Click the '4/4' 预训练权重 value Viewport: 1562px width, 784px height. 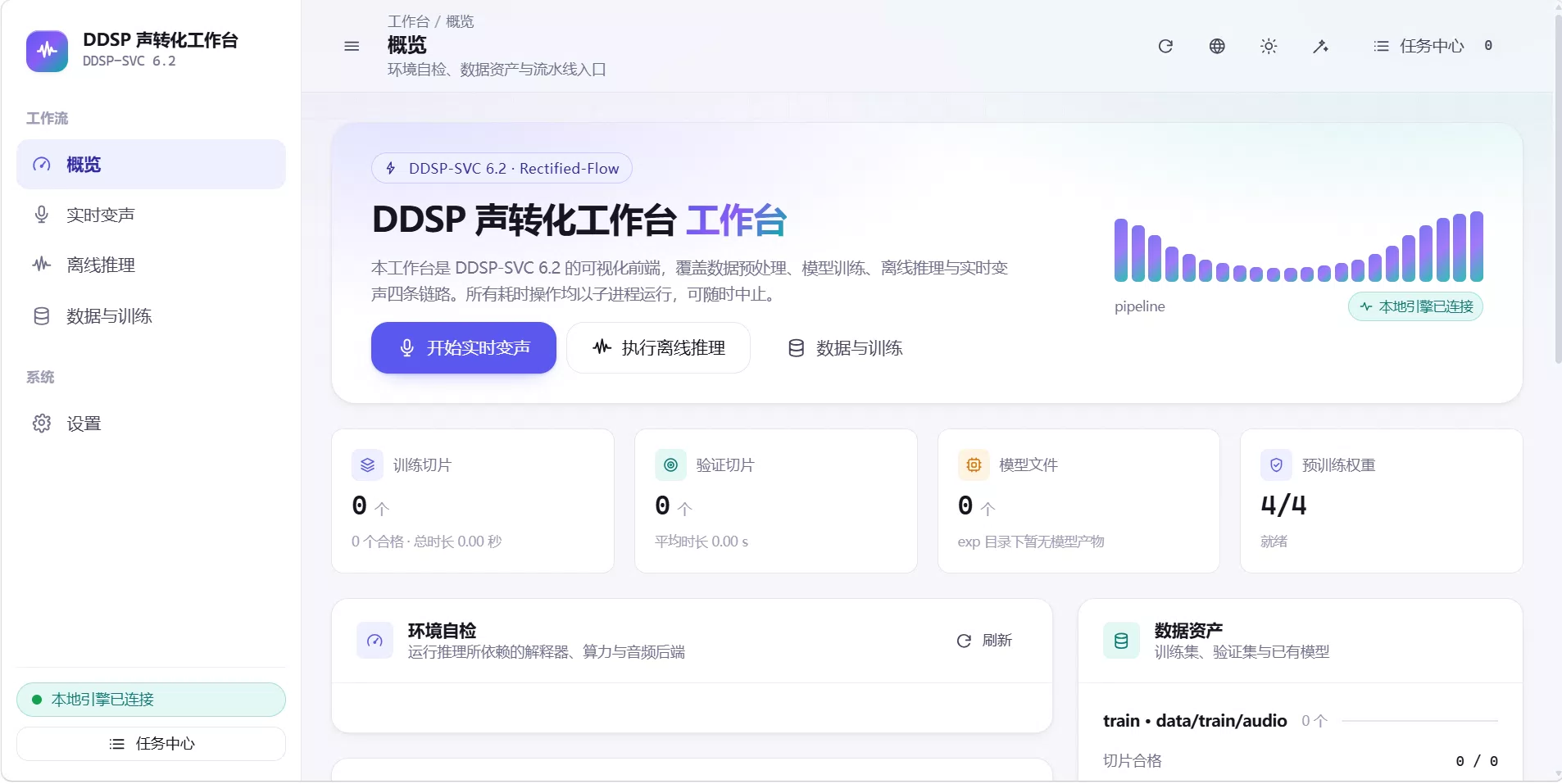(x=1283, y=505)
